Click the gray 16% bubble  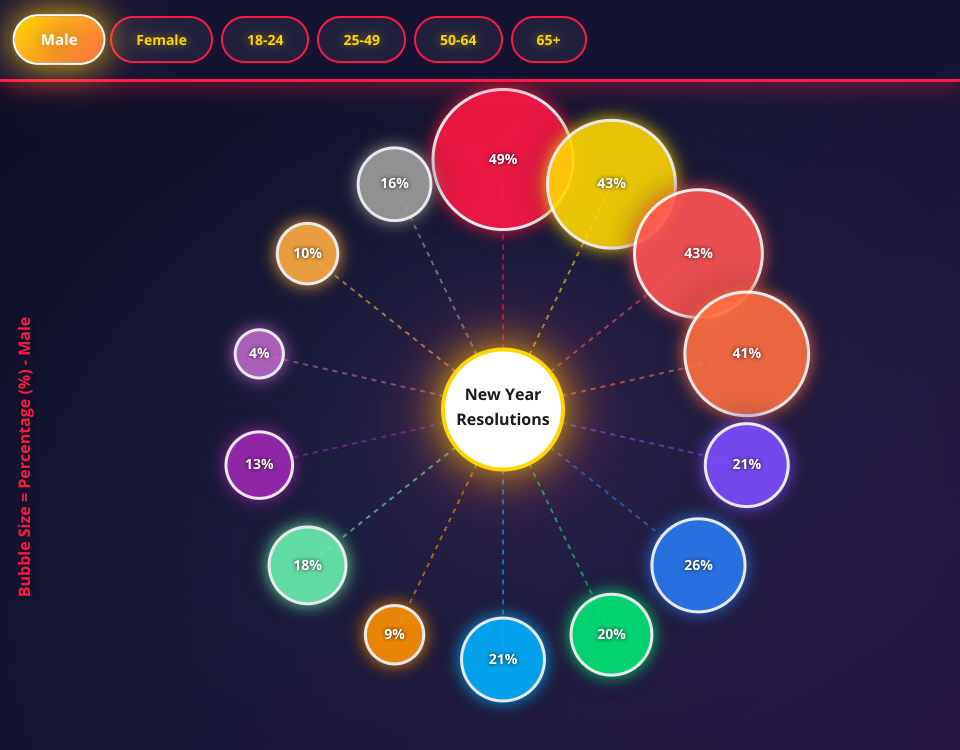point(394,184)
